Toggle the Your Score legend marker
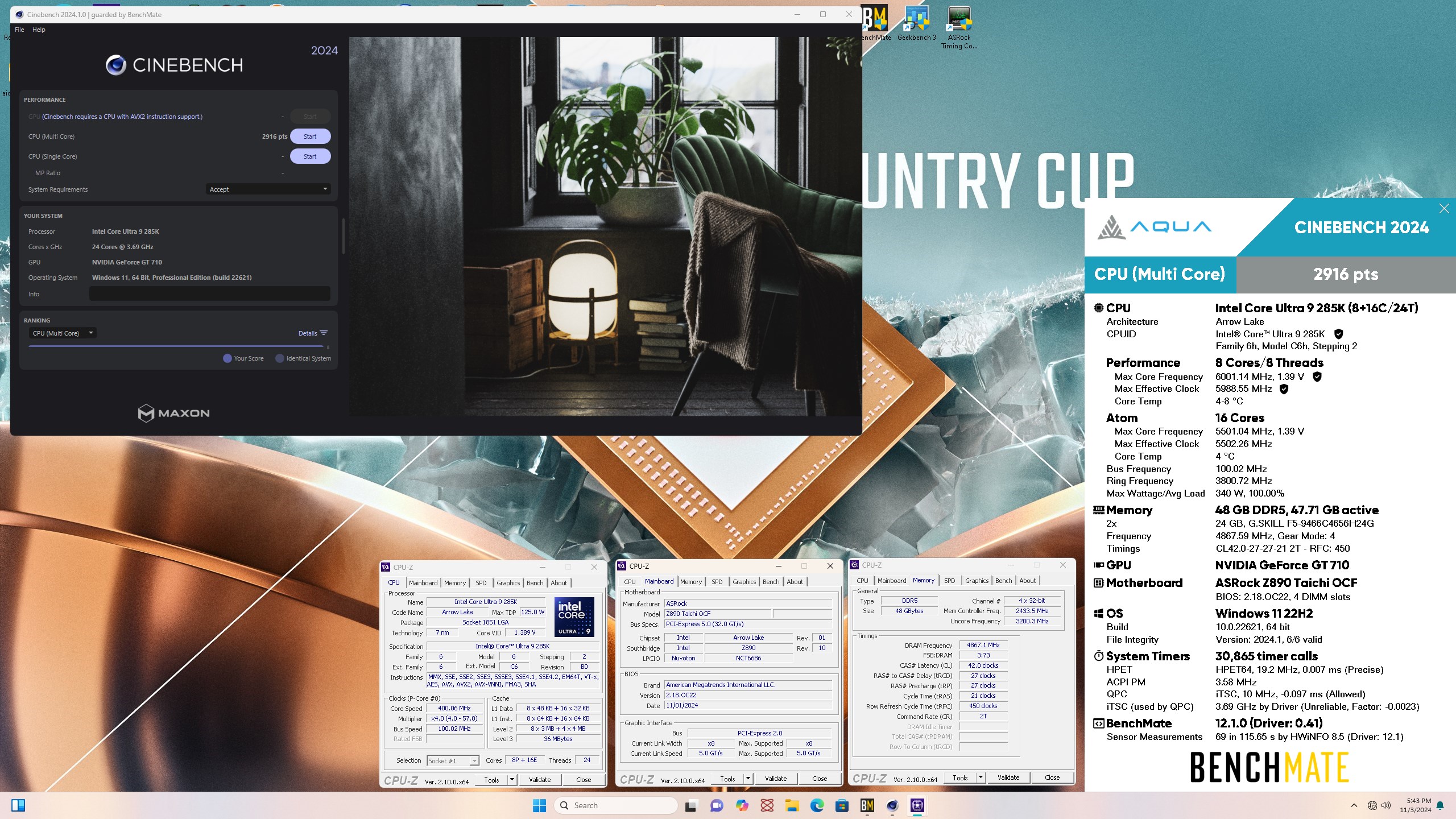The image size is (1456, 819). (x=227, y=358)
